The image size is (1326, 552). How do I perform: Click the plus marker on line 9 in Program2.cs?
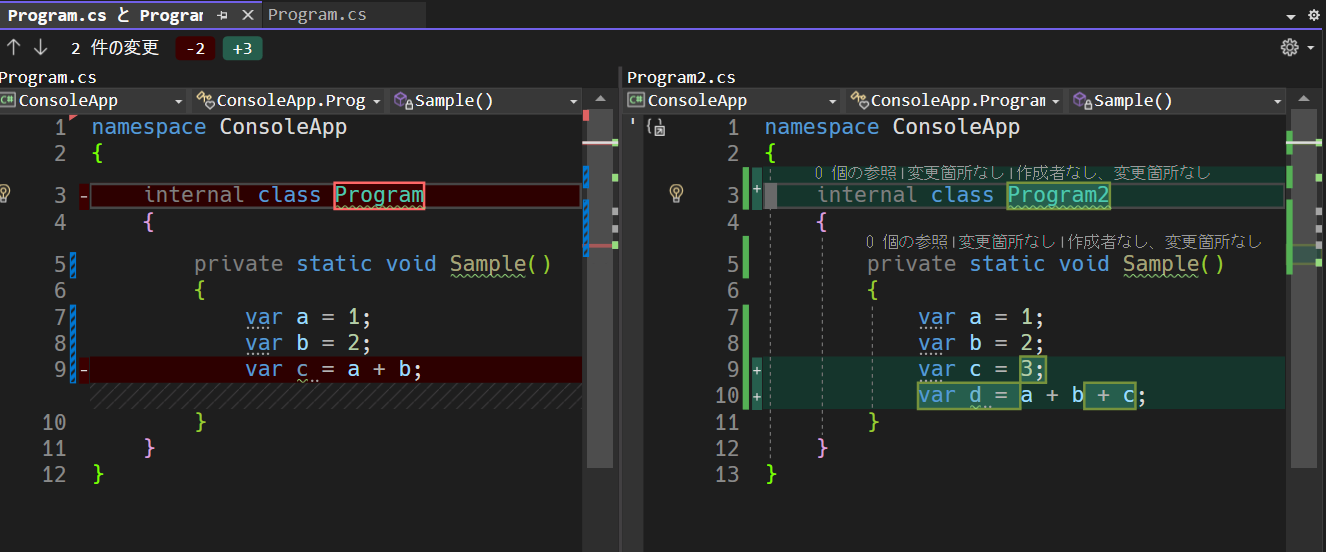coord(757,370)
